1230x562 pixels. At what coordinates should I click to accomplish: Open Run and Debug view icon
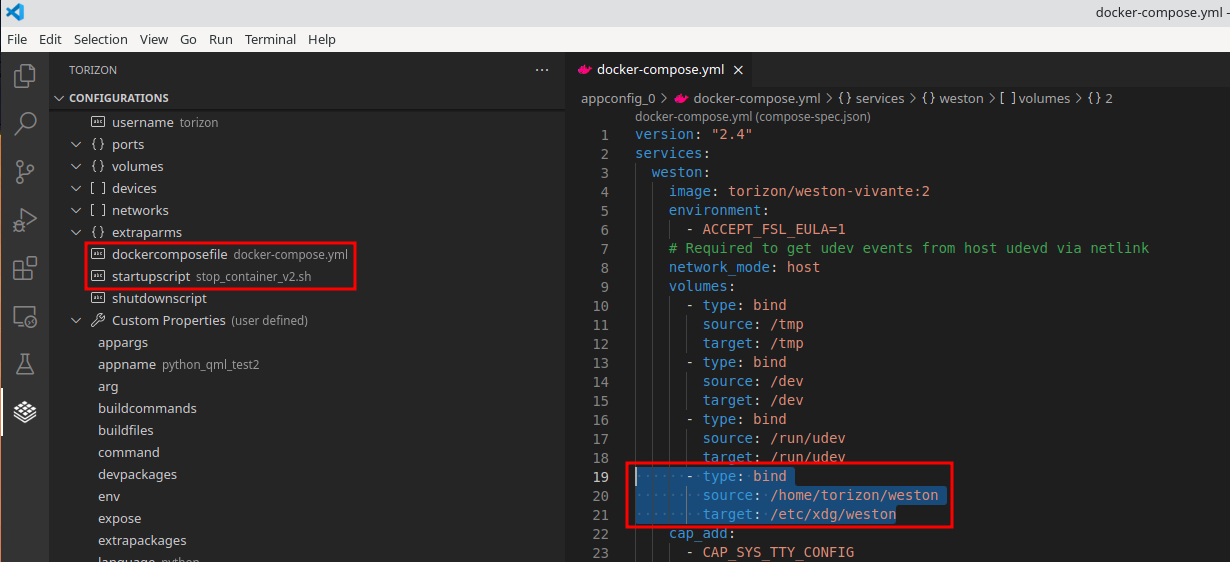pyautogui.click(x=25, y=220)
